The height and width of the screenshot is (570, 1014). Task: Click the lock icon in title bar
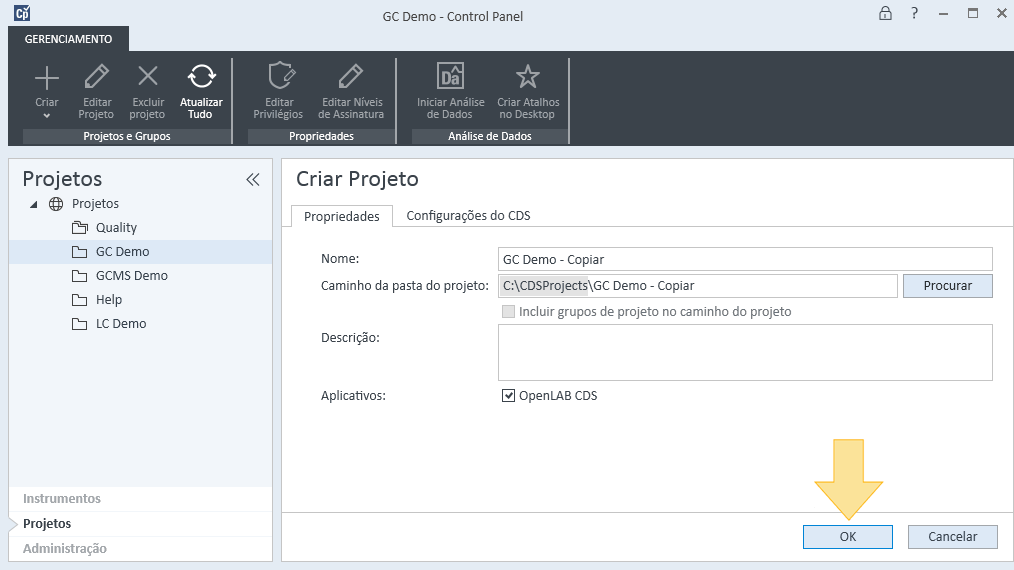pyautogui.click(x=885, y=14)
